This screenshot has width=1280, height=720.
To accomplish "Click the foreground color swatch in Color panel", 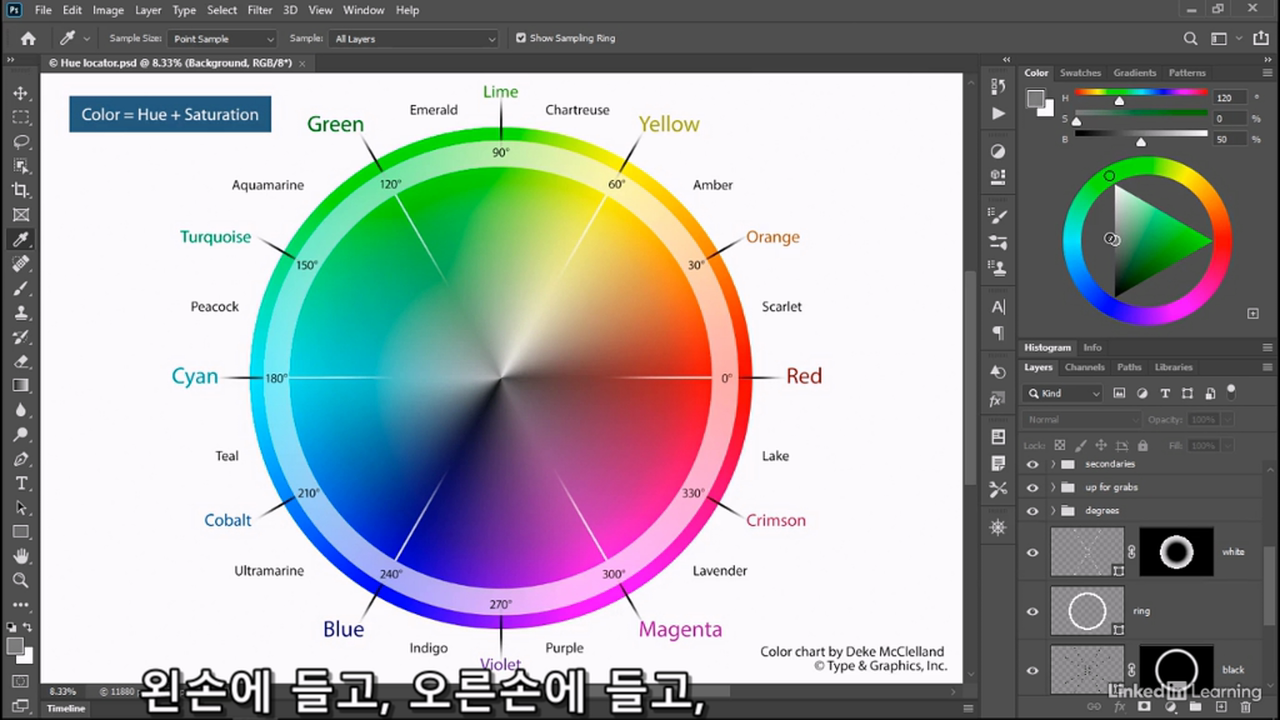I will [x=1035, y=98].
